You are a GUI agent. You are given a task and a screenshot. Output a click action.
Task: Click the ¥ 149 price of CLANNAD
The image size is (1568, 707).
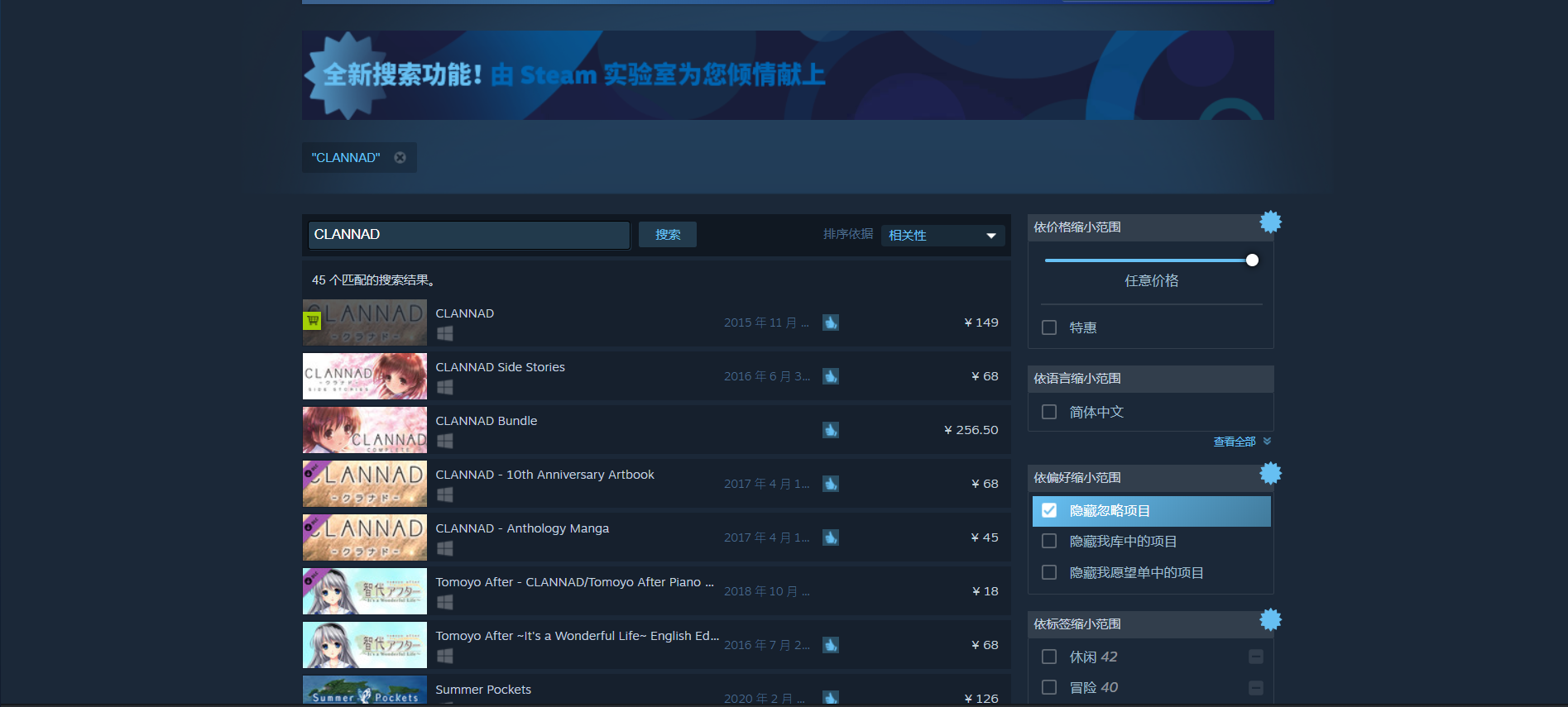[981, 322]
